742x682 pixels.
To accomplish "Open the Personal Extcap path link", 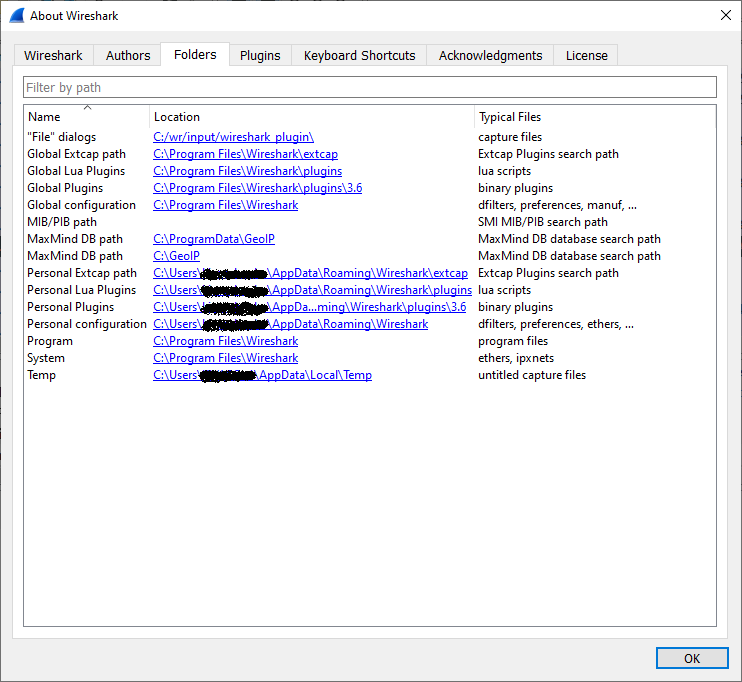I will tap(310, 273).
